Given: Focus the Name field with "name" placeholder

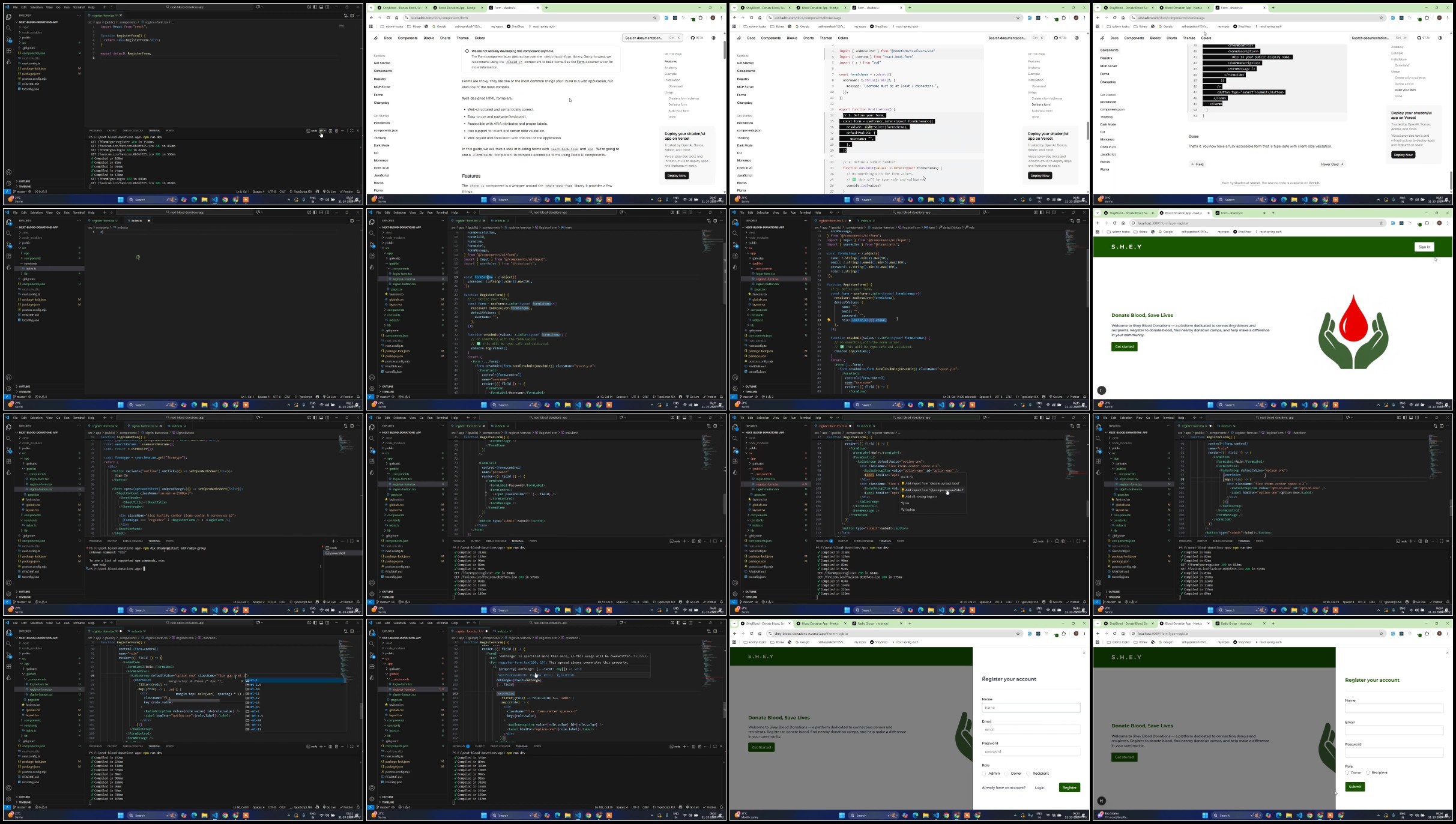Looking at the screenshot, I should coord(1030,708).
